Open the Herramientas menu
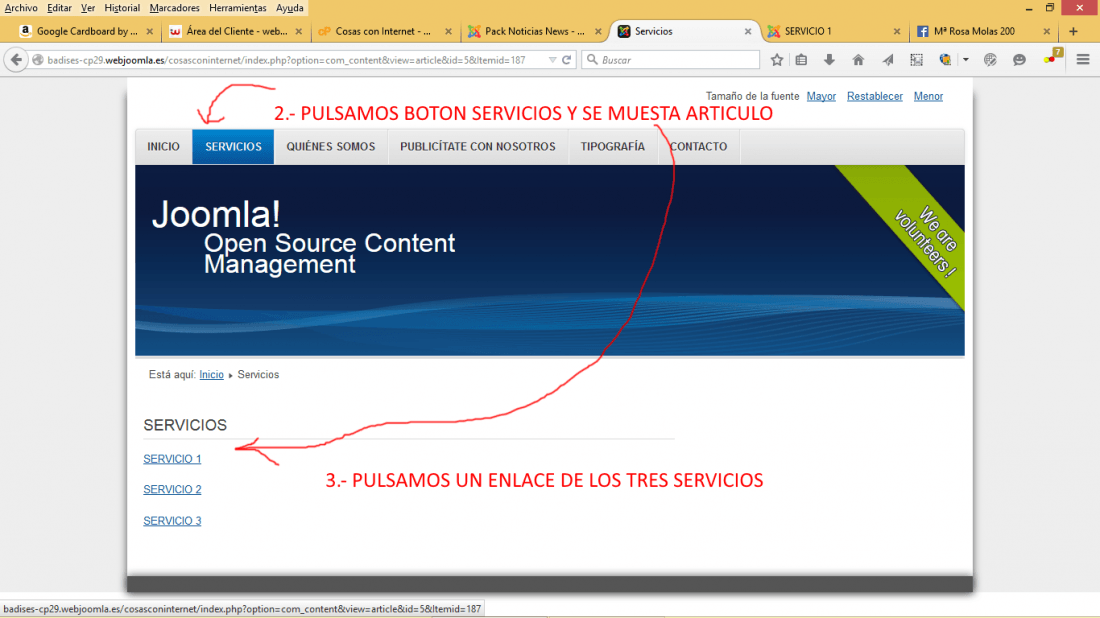 pyautogui.click(x=238, y=8)
